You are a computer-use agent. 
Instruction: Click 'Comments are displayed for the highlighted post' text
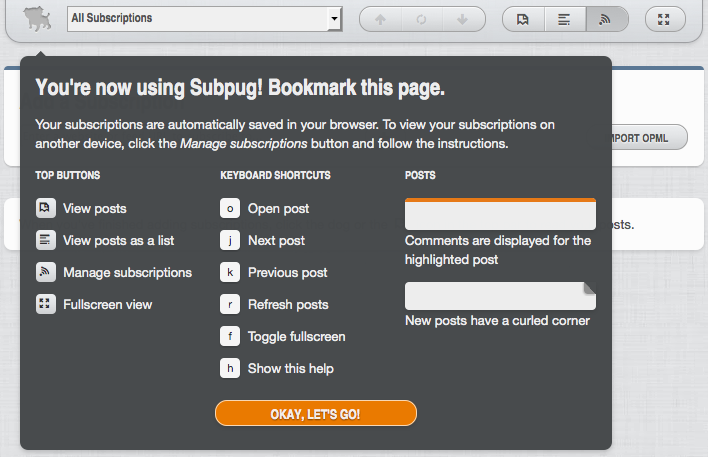click(498, 250)
